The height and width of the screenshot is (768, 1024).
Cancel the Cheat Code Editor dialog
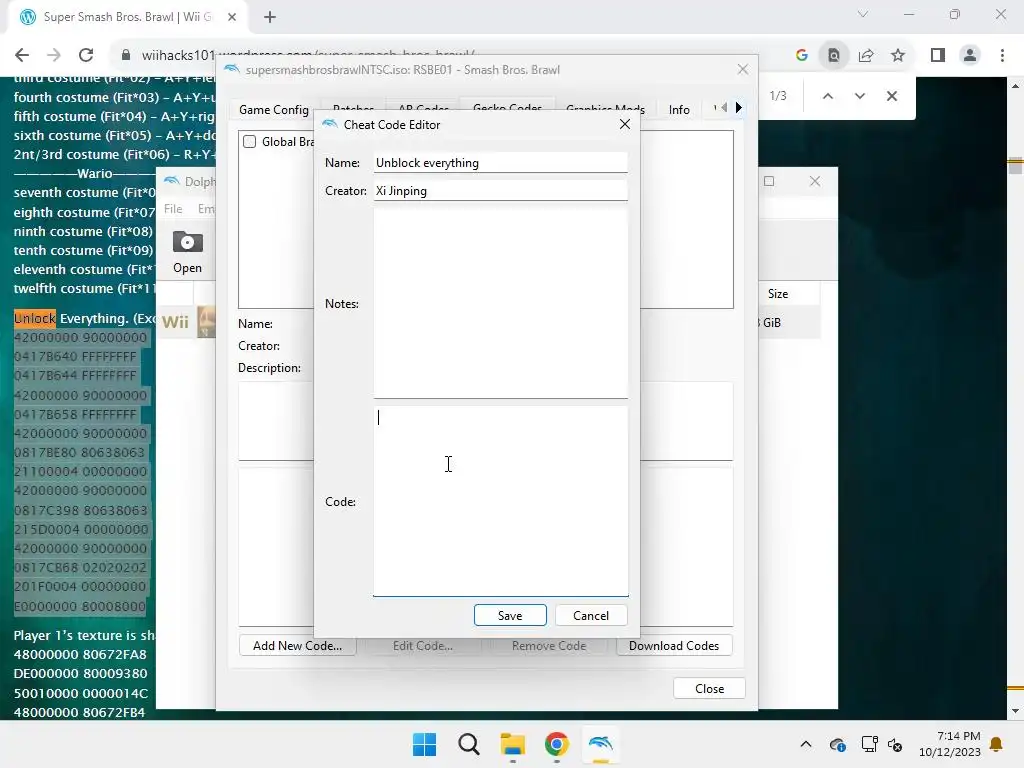click(x=591, y=615)
